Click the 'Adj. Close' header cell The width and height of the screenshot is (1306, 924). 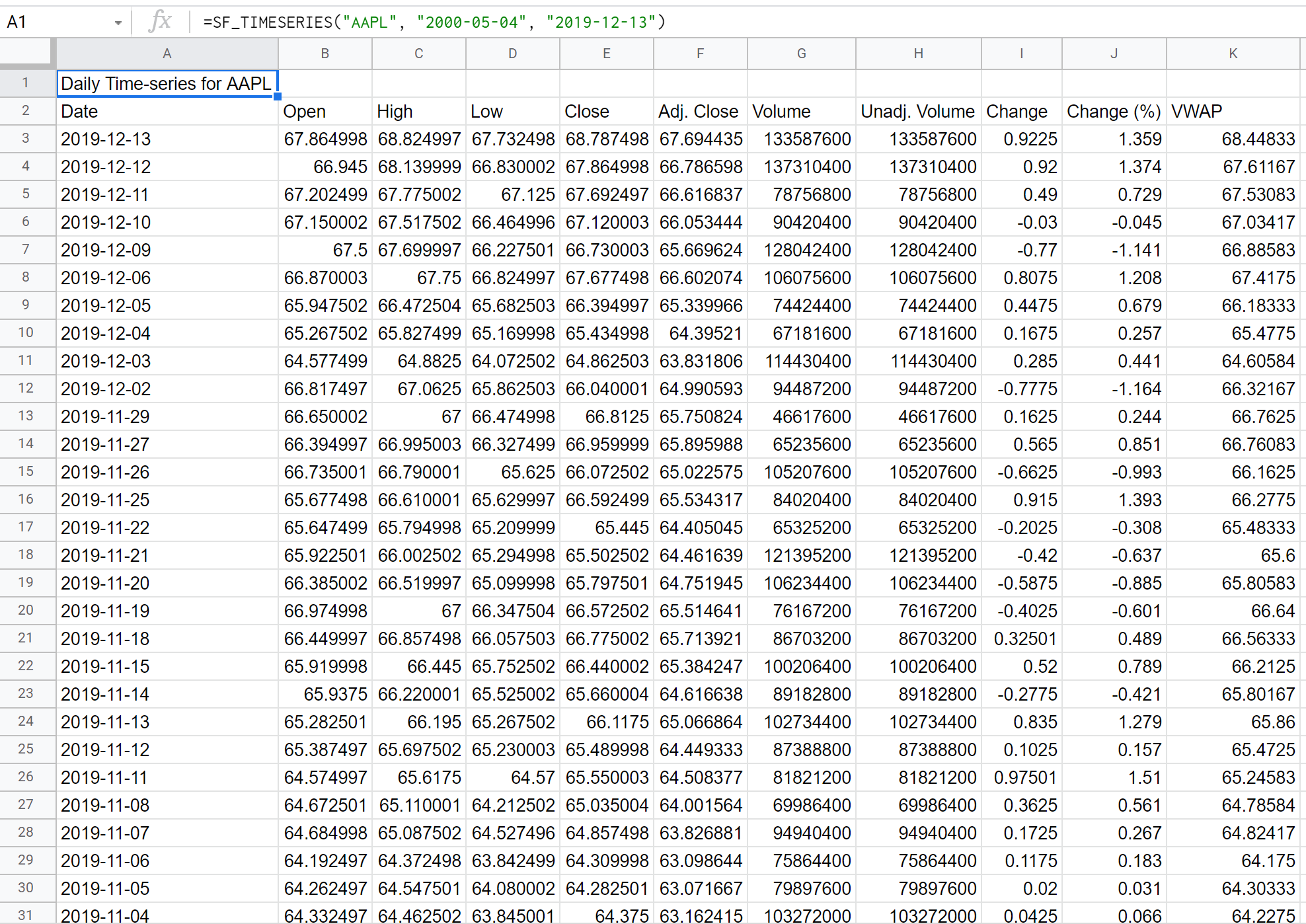click(701, 112)
